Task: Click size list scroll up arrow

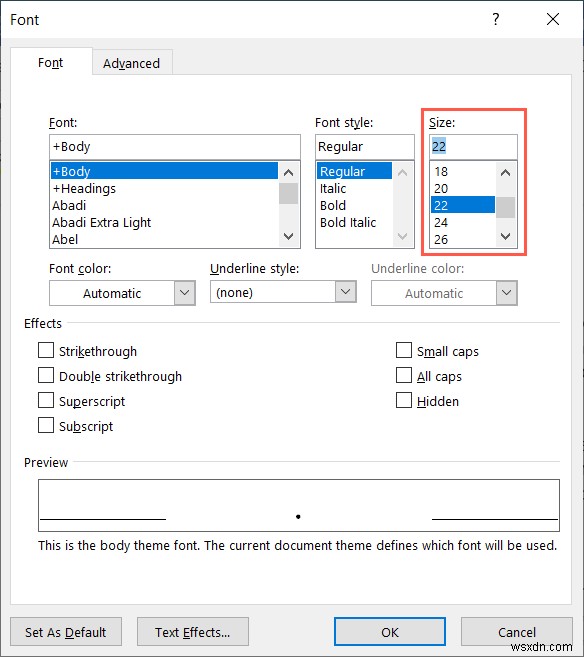Action: click(506, 172)
